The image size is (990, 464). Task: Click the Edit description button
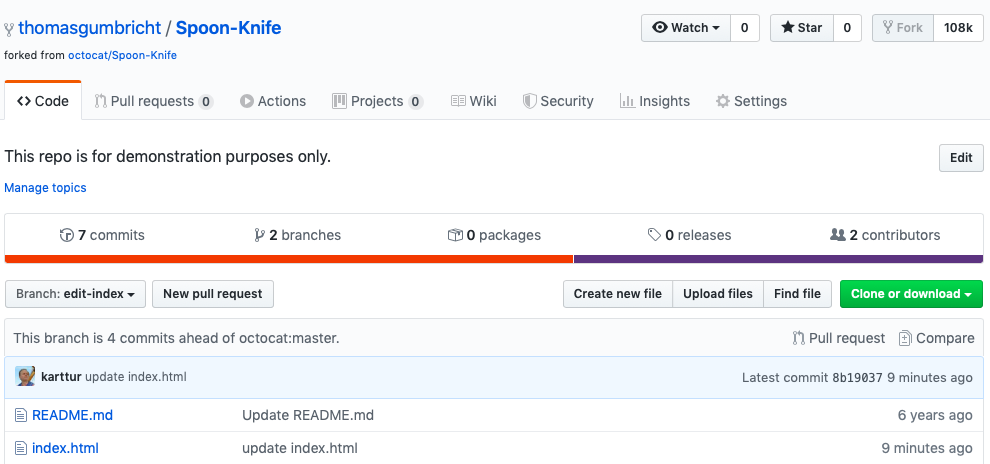coord(961,158)
